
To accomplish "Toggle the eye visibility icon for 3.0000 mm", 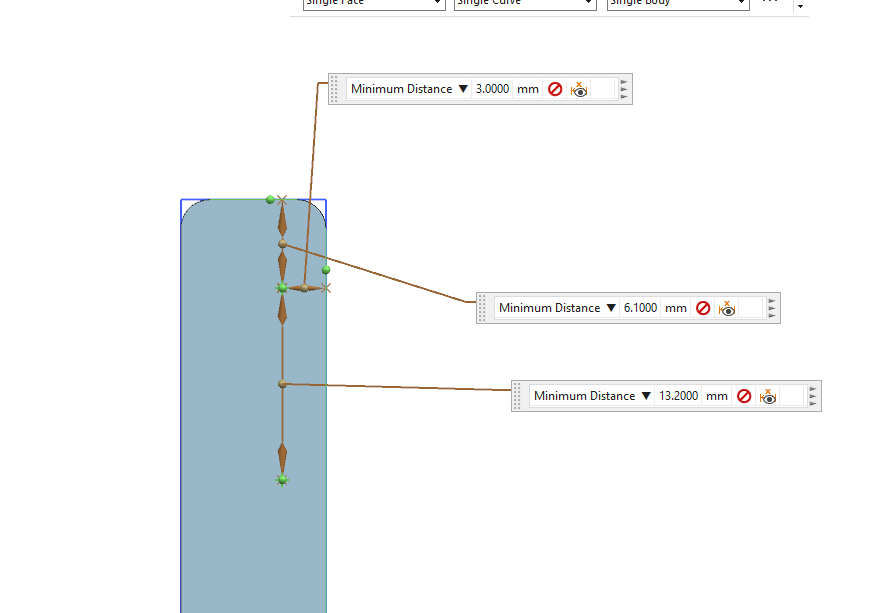I will click(x=579, y=89).
